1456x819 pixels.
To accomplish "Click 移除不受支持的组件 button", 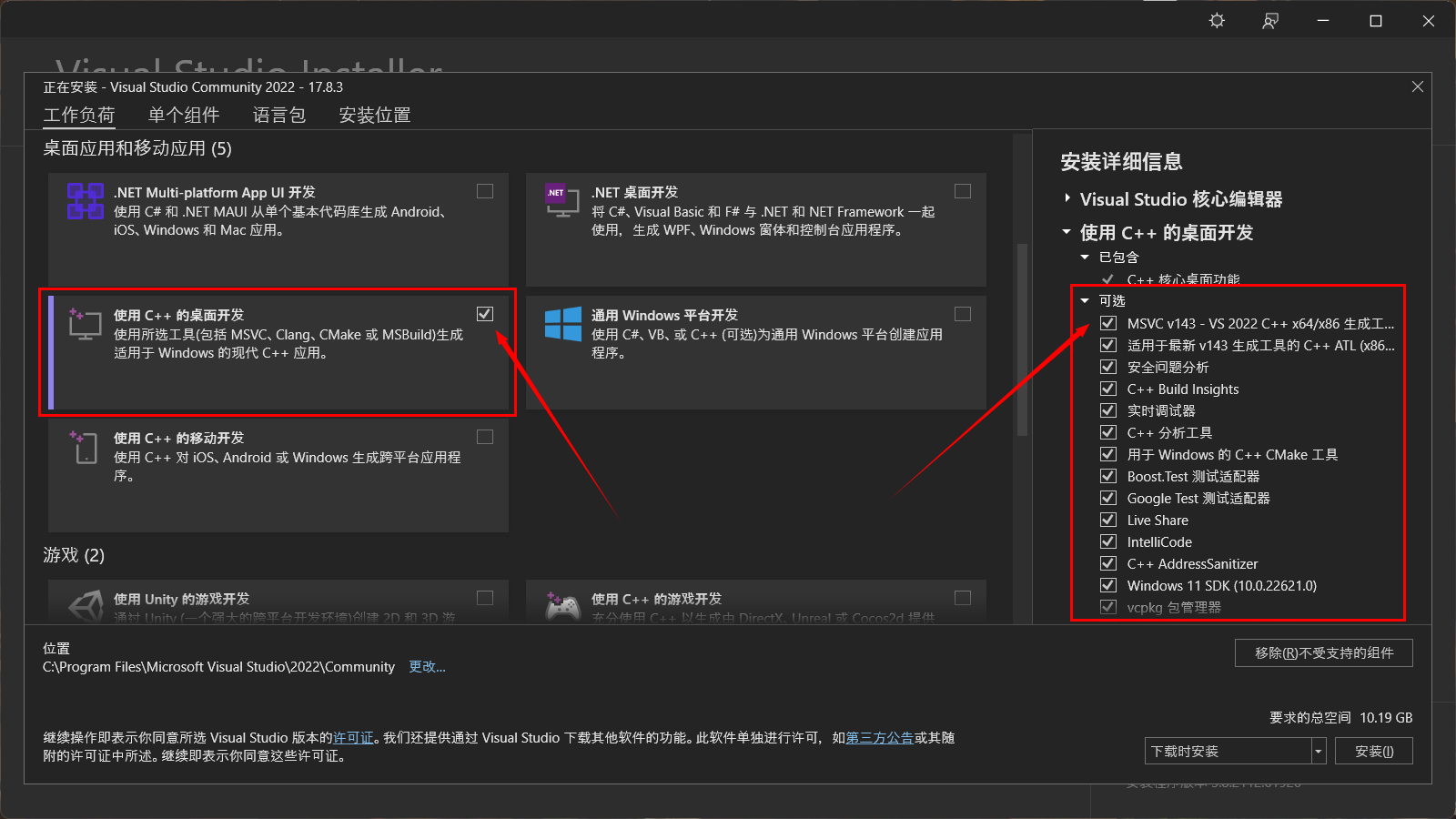I will click(1324, 652).
